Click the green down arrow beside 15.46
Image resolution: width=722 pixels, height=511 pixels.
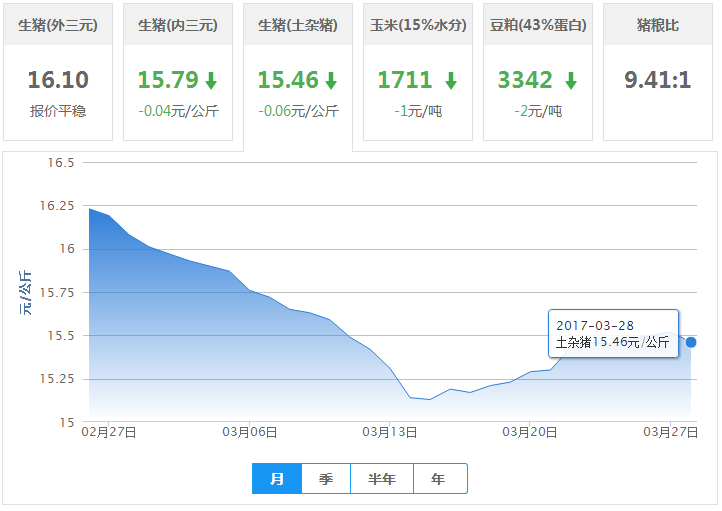(331, 81)
